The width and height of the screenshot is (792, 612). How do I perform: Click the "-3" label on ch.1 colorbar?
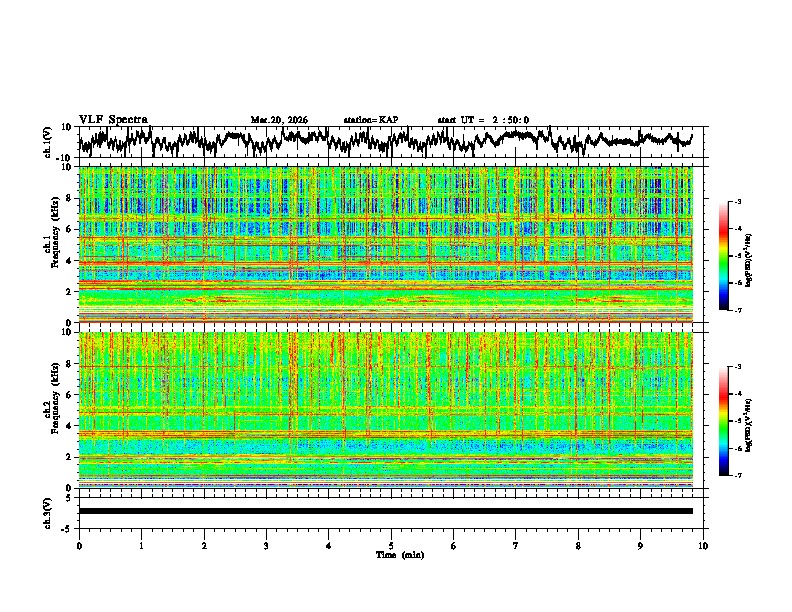click(x=738, y=202)
